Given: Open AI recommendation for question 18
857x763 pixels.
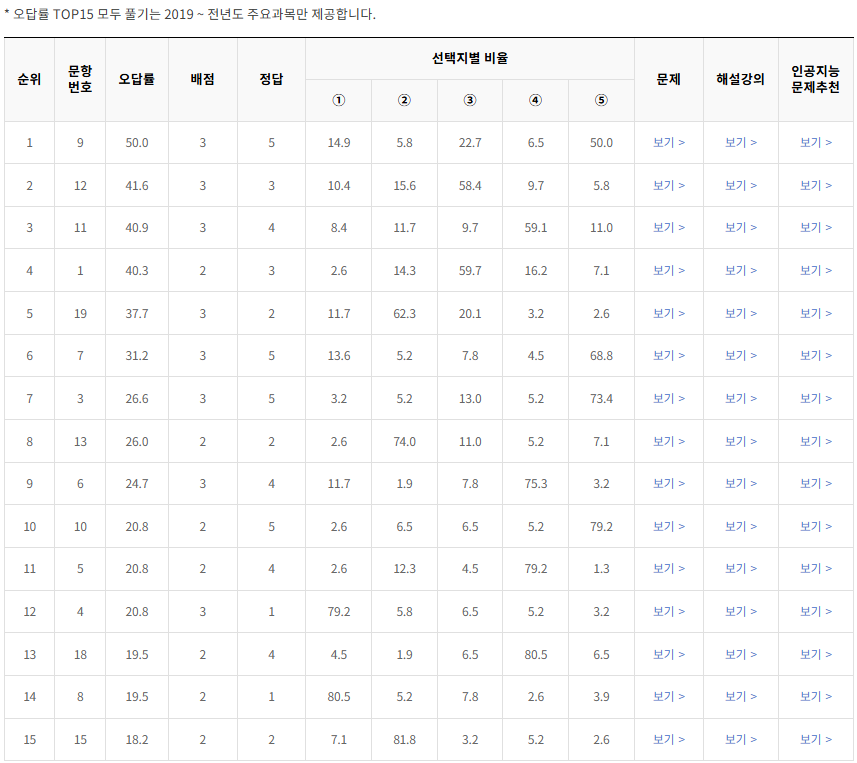Looking at the screenshot, I should pos(816,655).
